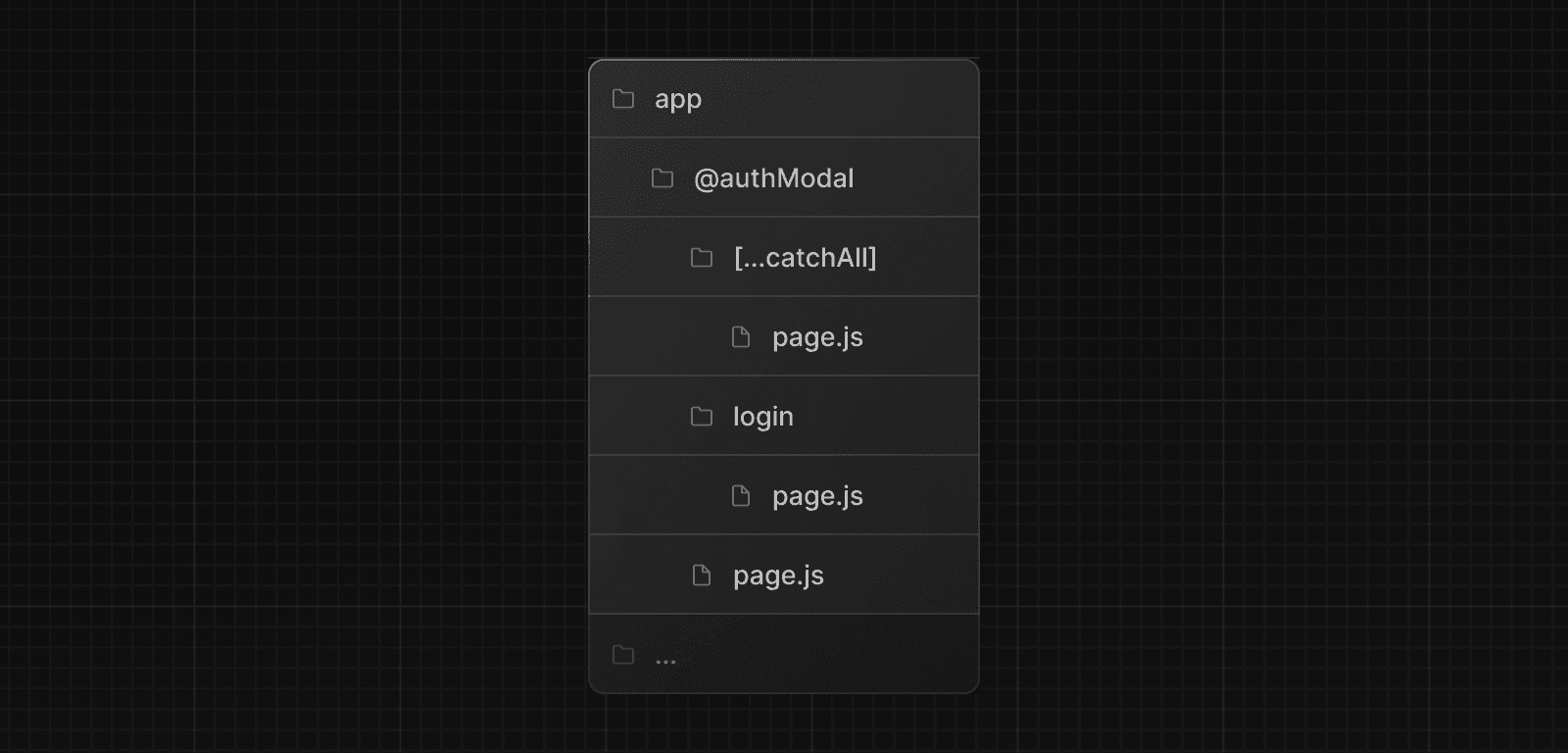
Task: Click the login folder icon
Action: (x=702, y=417)
